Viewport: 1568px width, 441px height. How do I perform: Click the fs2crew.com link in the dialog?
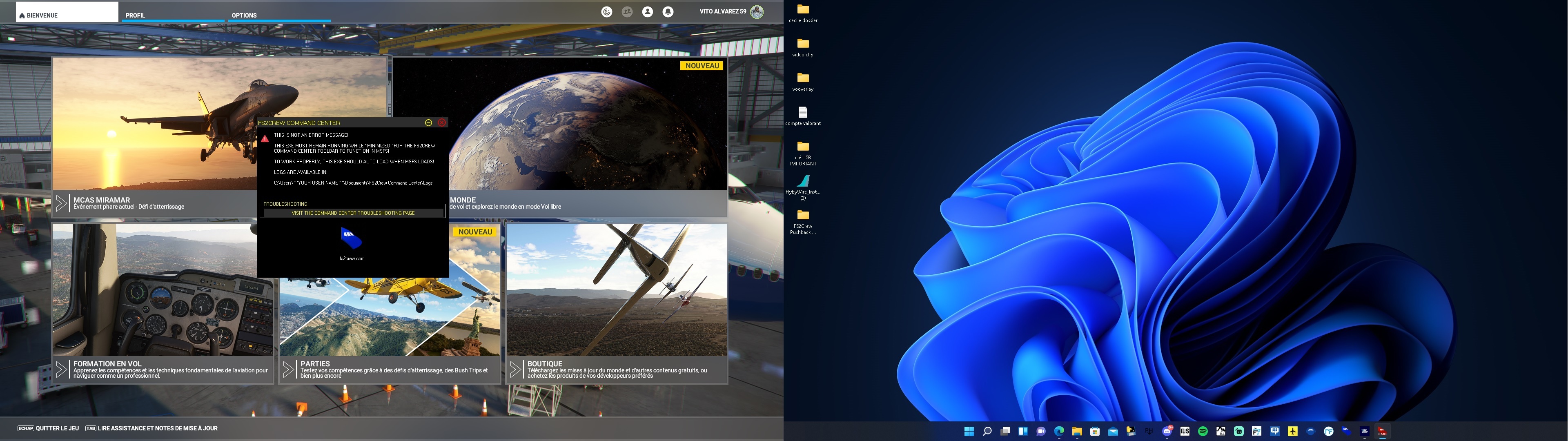352,259
